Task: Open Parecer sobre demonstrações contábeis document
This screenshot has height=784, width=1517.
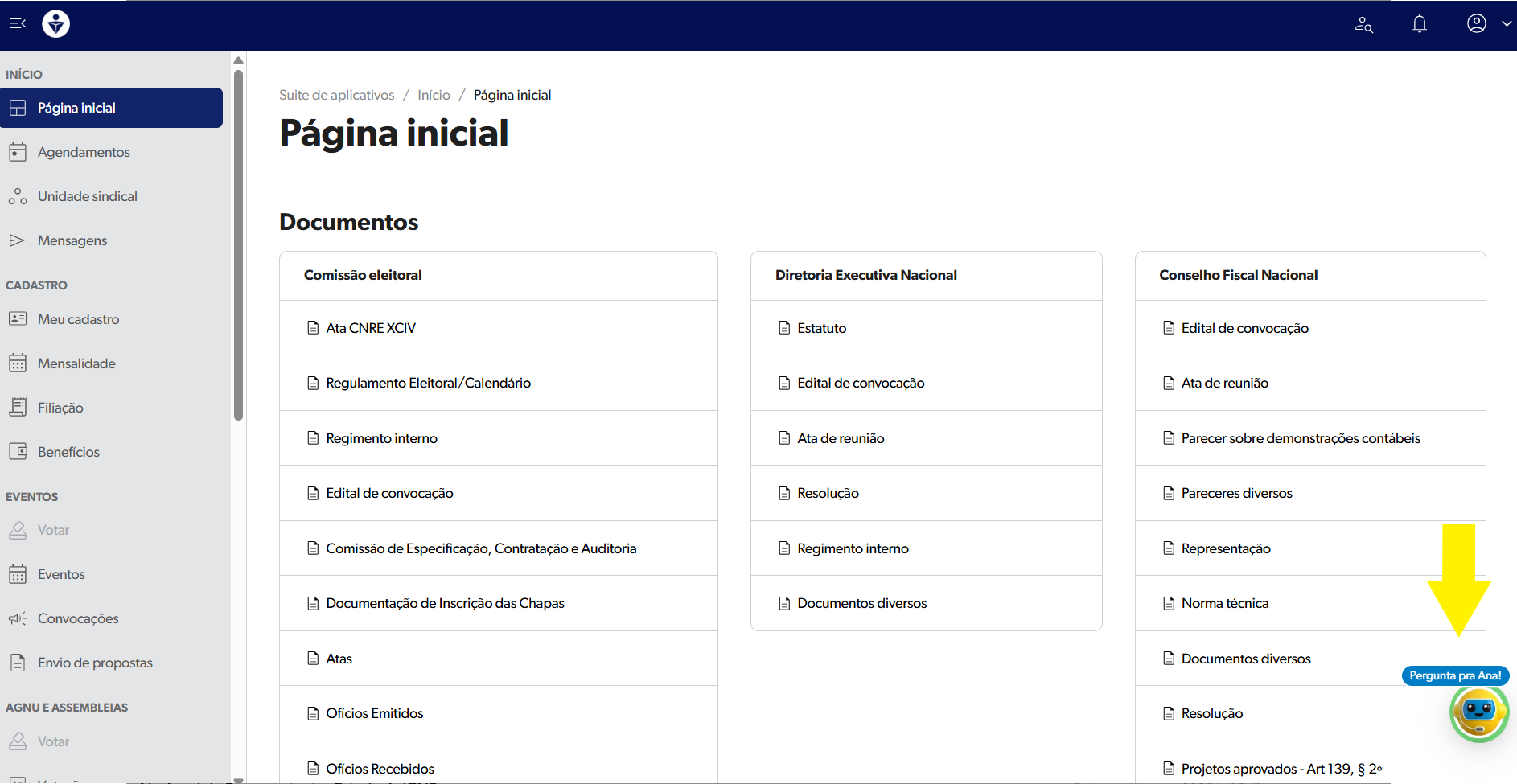Action: [x=1300, y=438]
